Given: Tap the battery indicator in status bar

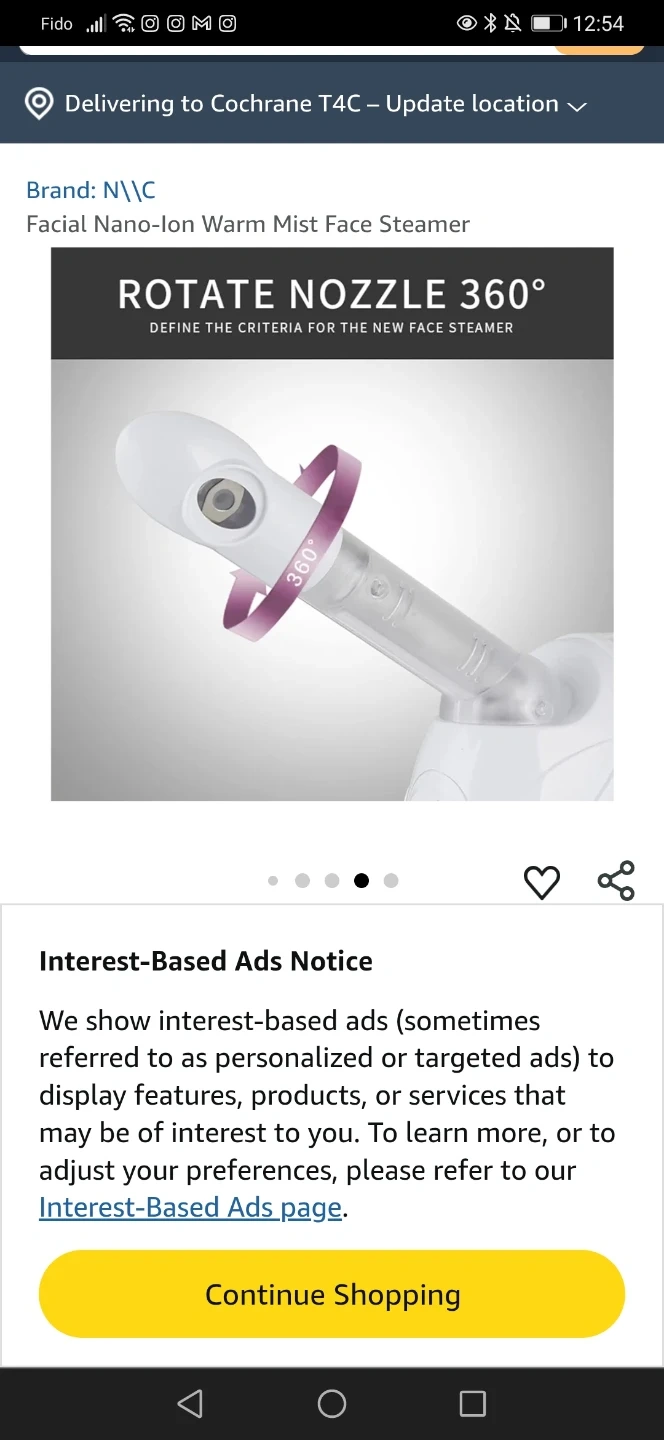Looking at the screenshot, I should pos(548,23).
